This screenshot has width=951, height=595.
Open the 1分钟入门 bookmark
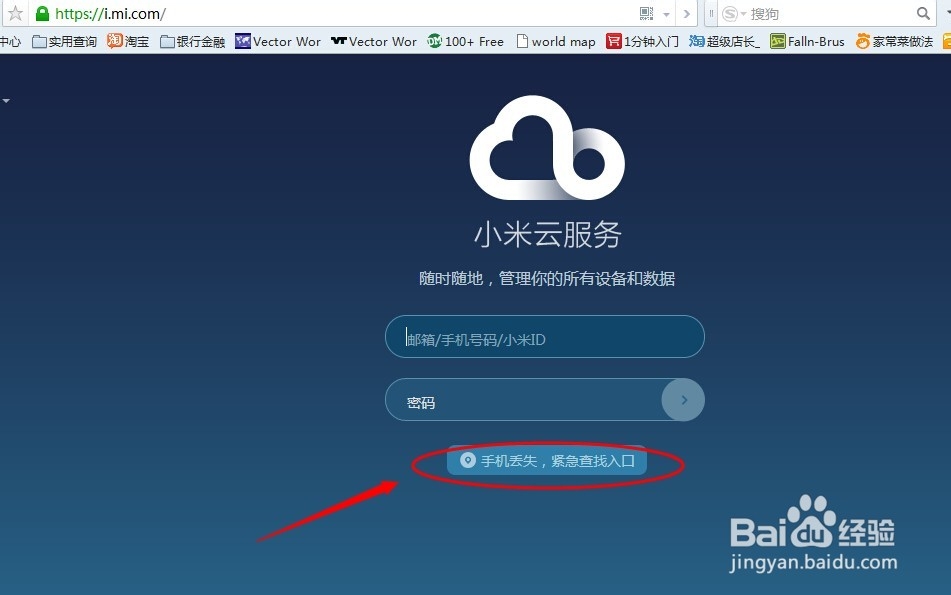[x=642, y=41]
